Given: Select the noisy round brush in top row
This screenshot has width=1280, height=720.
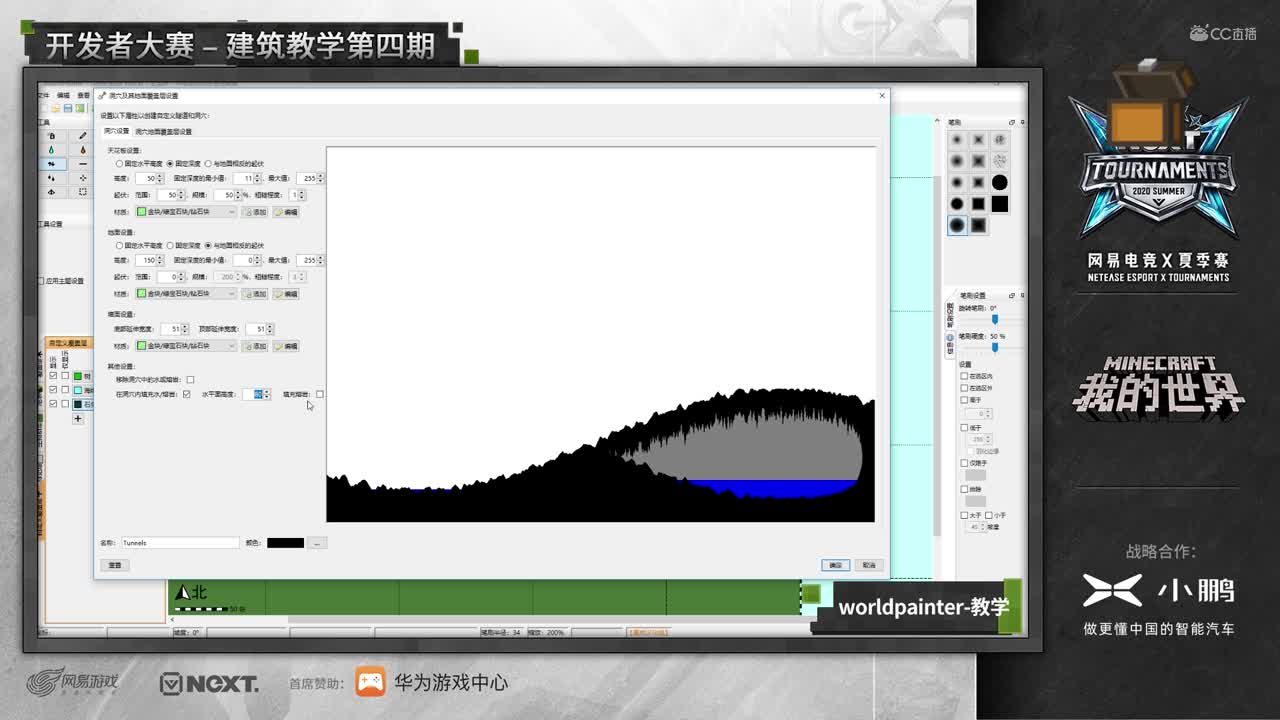Looking at the screenshot, I should coord(999,140).
